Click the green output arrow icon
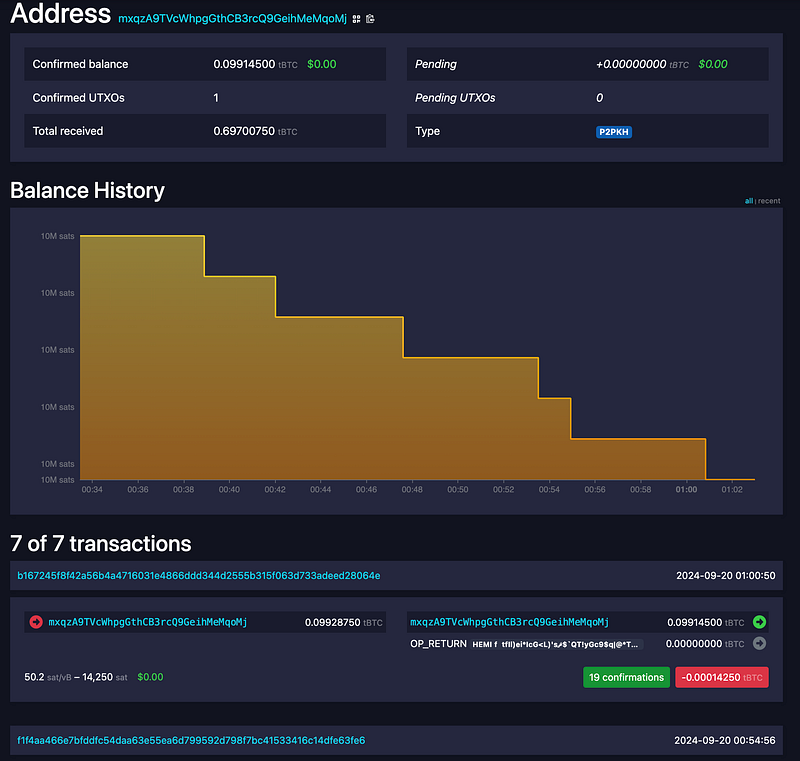This screenshot has height=761, width=800. (759, 622)
